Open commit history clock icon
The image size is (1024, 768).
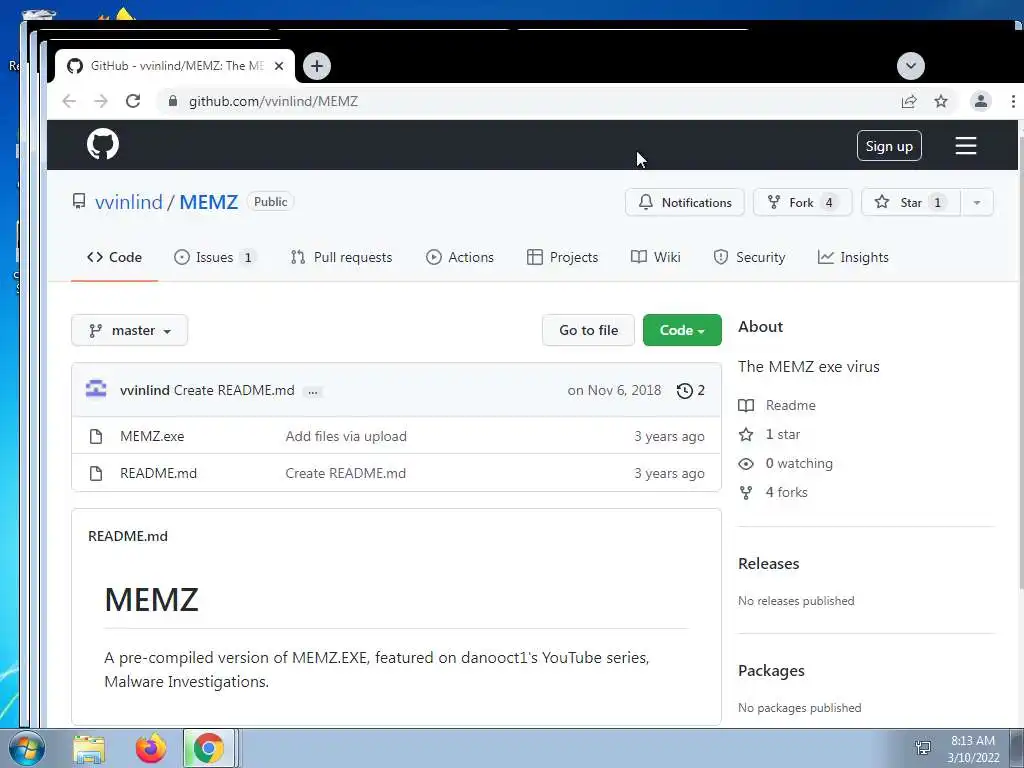684,391
